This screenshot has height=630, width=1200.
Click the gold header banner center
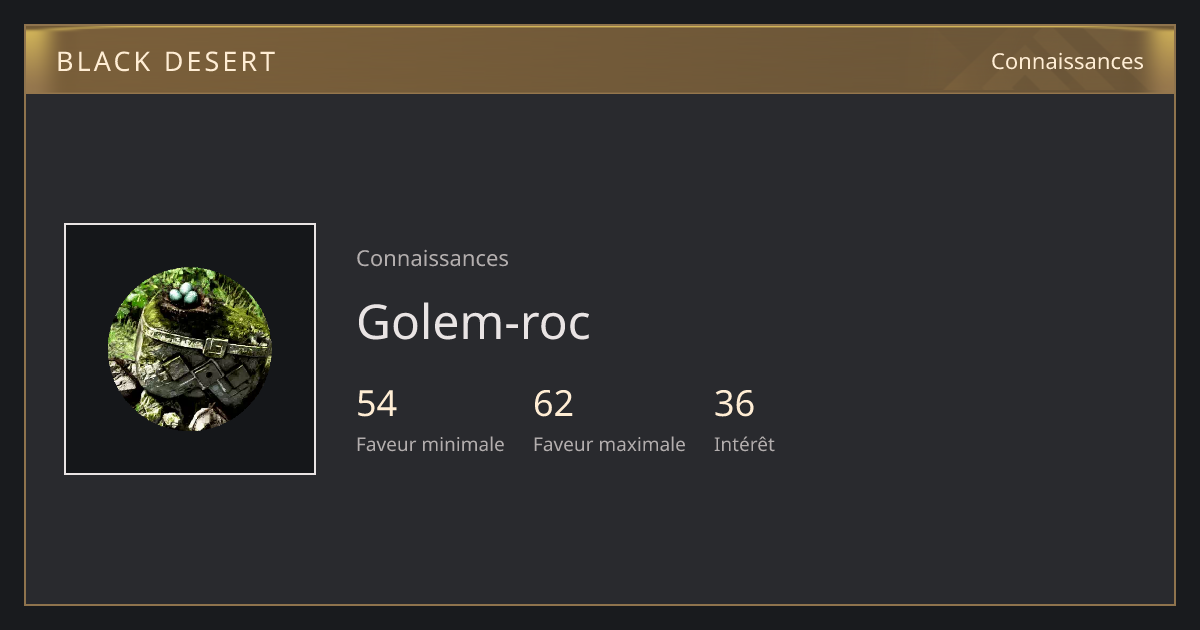pyautogui.click(x=600, y=60)
